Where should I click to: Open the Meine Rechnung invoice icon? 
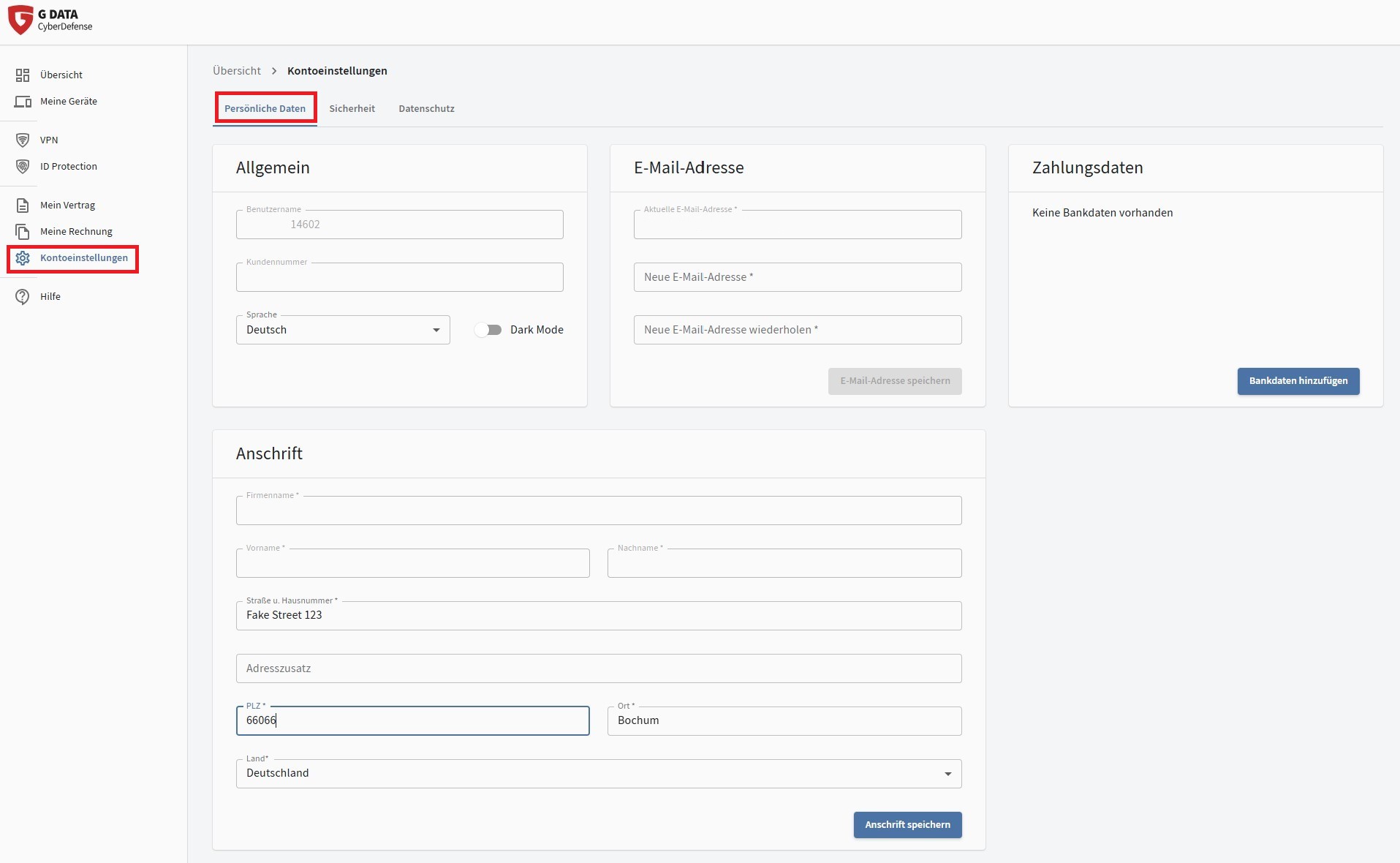click(x=23, y=232)
